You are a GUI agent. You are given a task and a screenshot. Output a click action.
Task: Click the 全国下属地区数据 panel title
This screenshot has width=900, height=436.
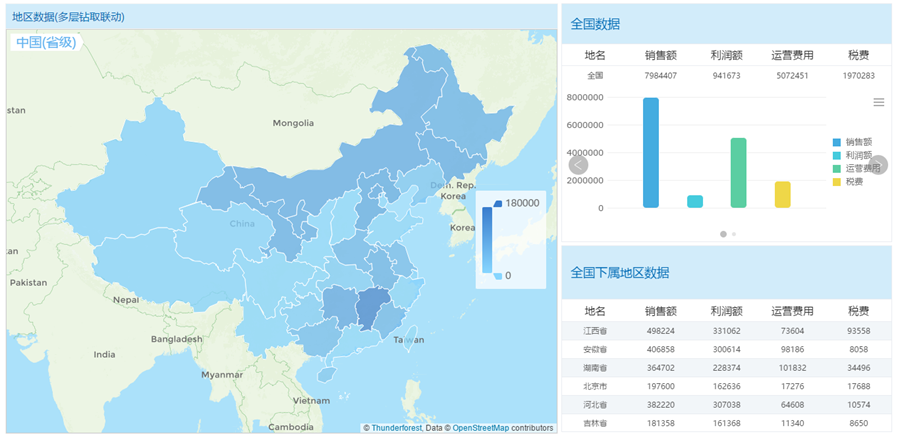(619, 272)
